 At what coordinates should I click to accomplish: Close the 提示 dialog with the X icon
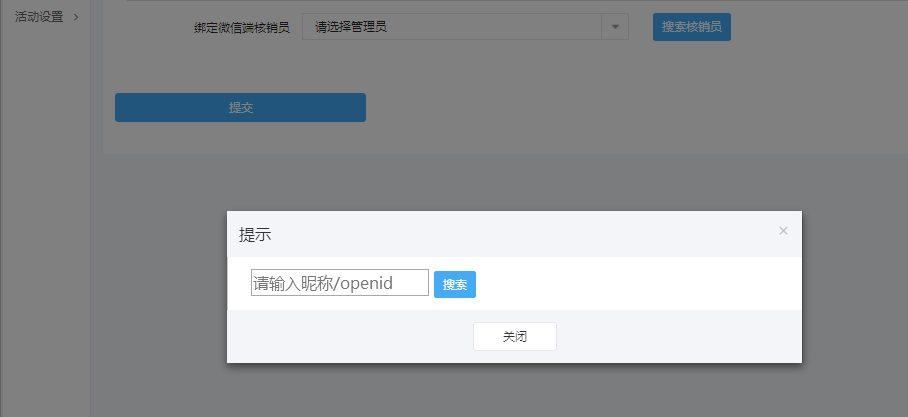[783, 231]
